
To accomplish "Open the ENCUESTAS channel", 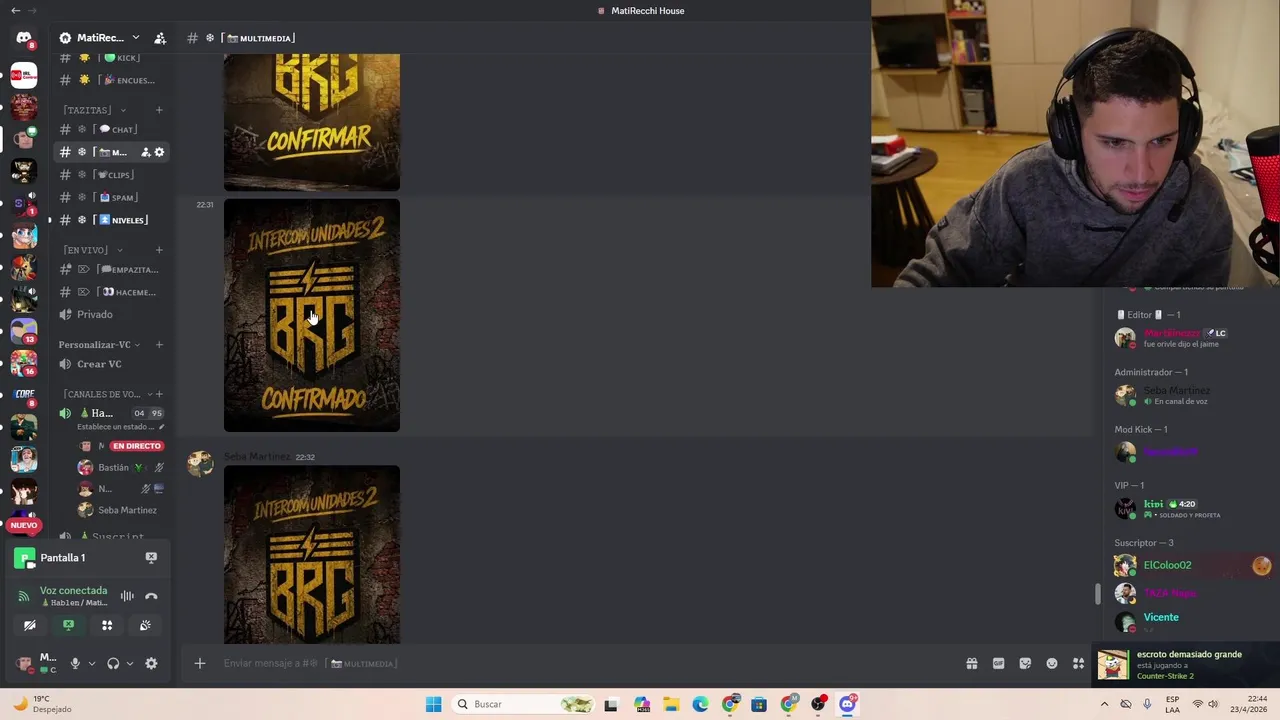I will (110, 80).
